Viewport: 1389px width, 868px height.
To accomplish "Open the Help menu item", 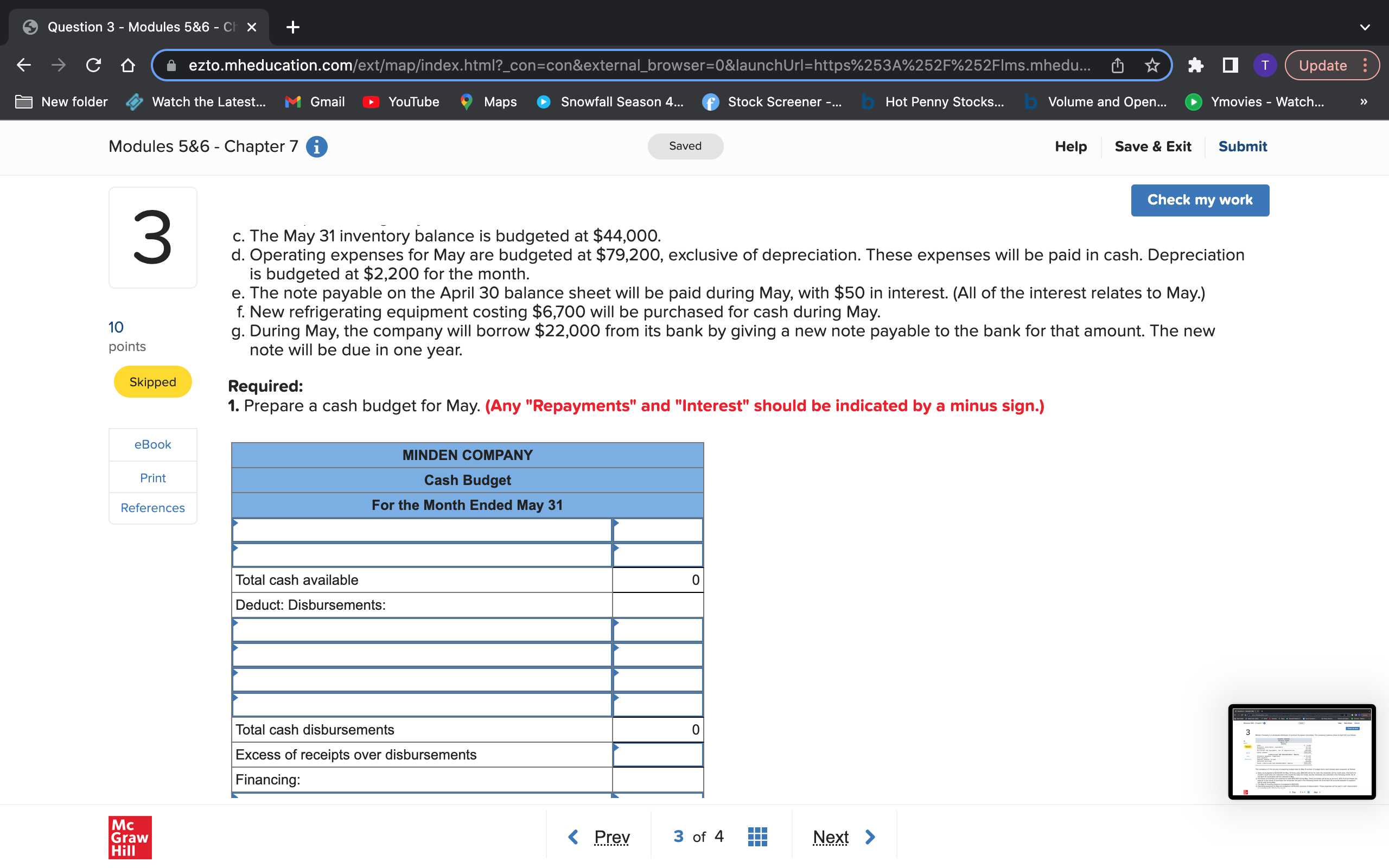I will pos(1070,146).
